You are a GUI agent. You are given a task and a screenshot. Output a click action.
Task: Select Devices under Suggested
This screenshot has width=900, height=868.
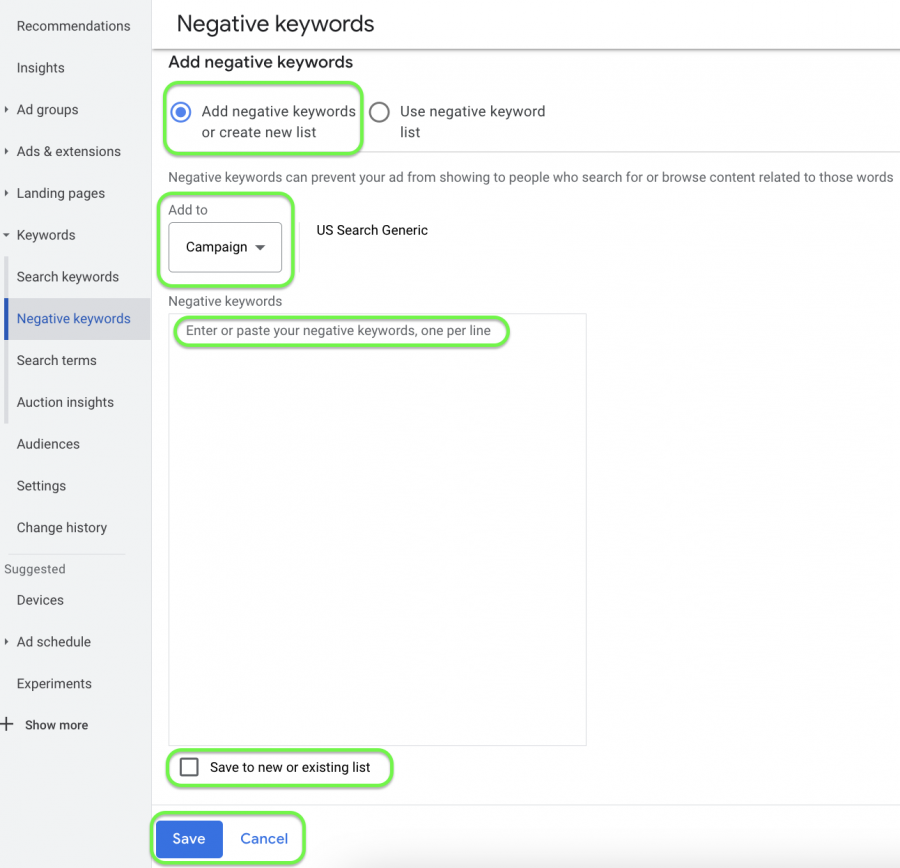click(x=39, y=599)
